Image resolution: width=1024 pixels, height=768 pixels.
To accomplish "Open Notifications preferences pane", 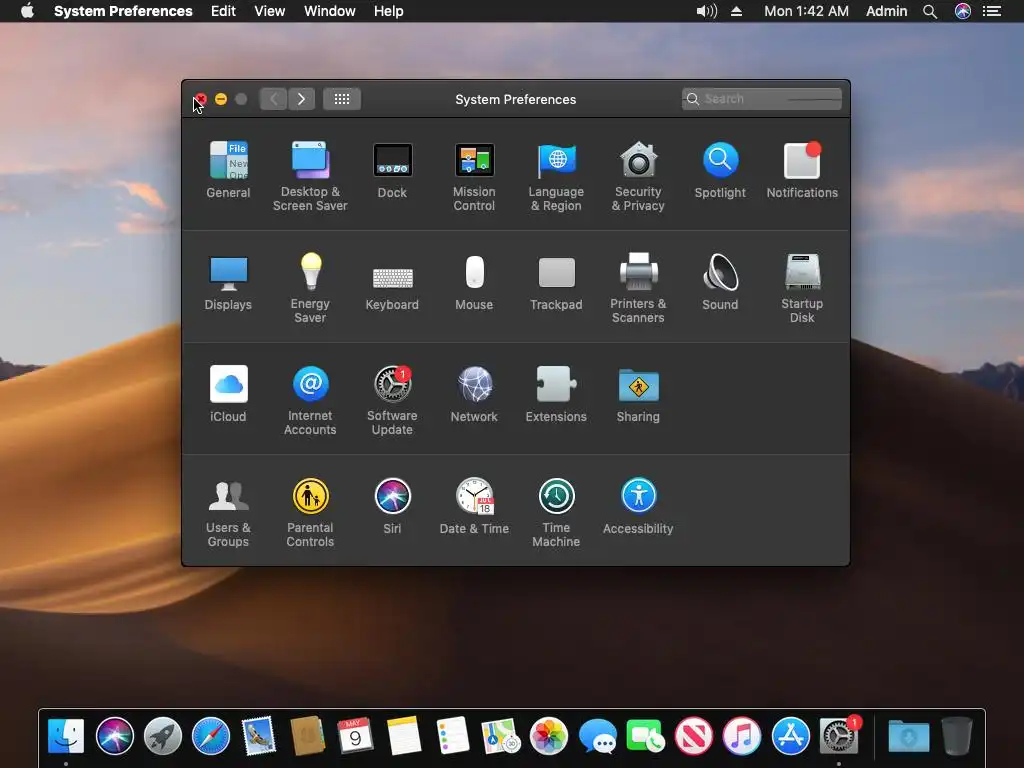I will (802, 169).
